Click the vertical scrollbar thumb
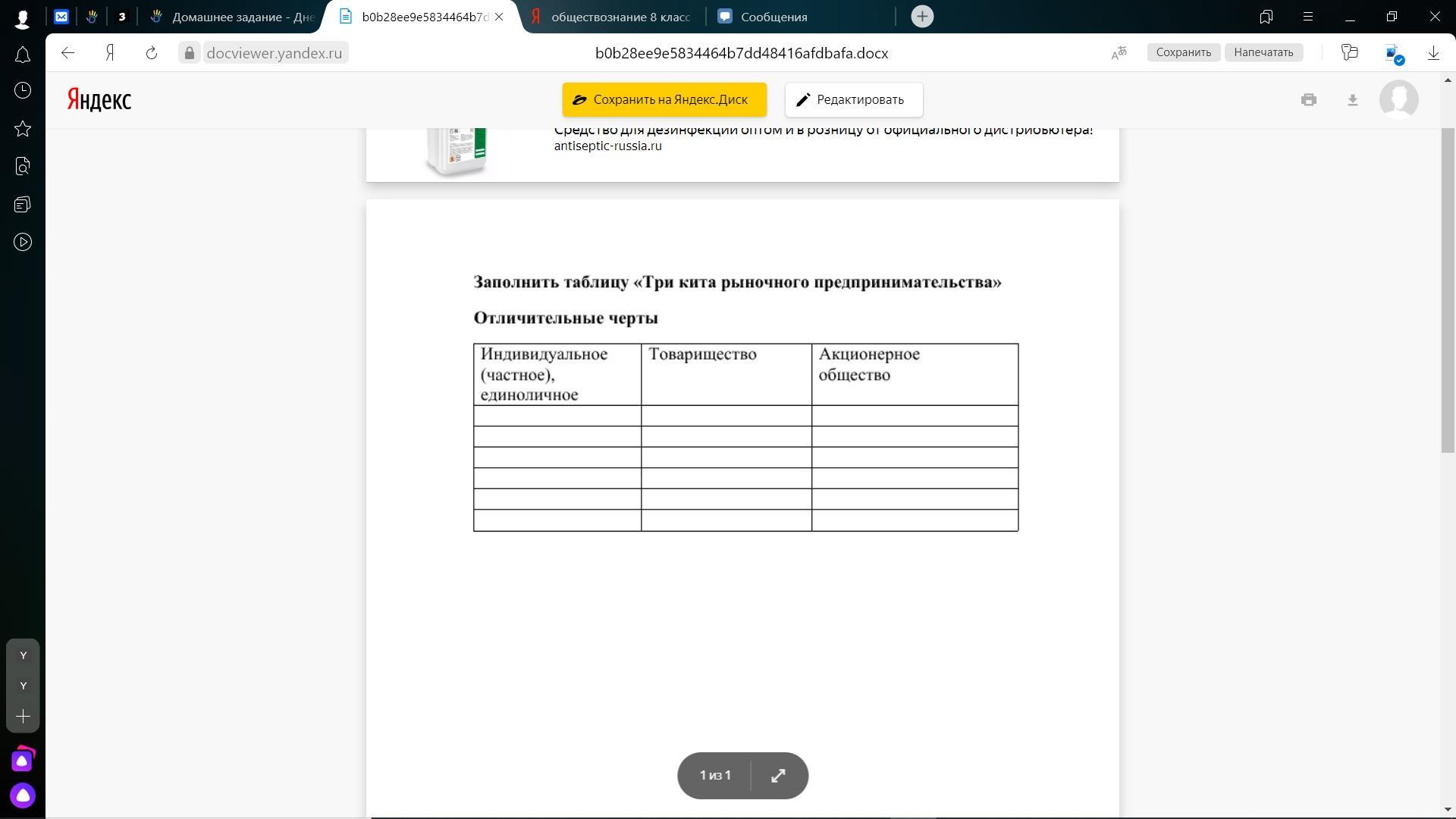 (x=1448, y=288)
